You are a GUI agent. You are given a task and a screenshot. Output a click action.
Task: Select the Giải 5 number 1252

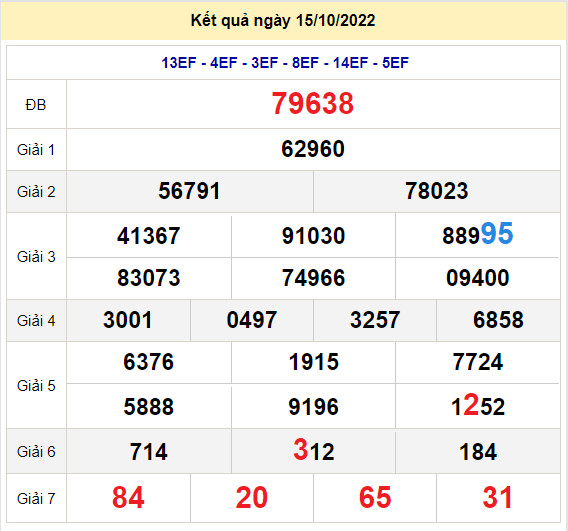tap(478, 405)
